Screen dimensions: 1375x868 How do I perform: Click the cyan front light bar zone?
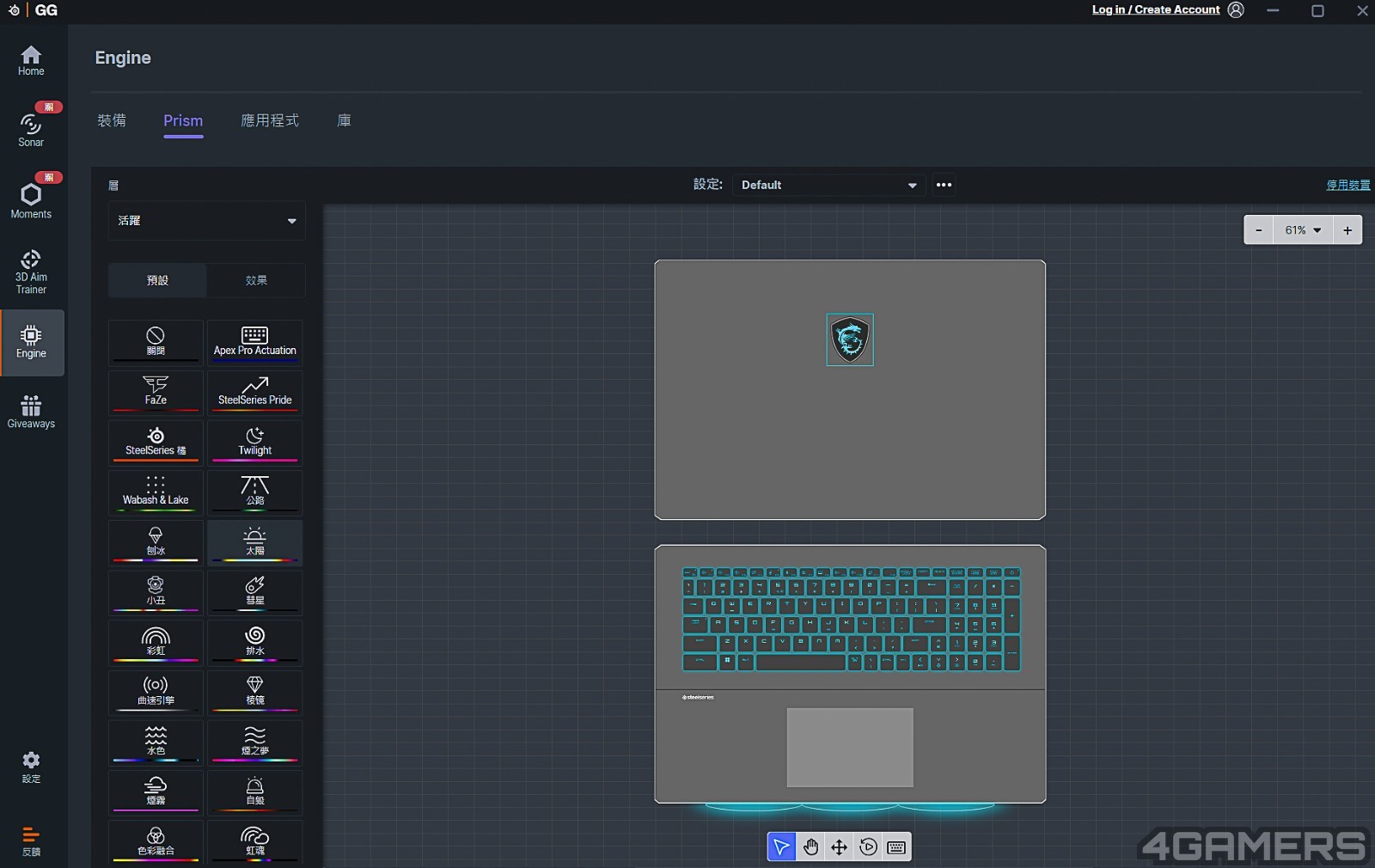click(x=850, y=808)
